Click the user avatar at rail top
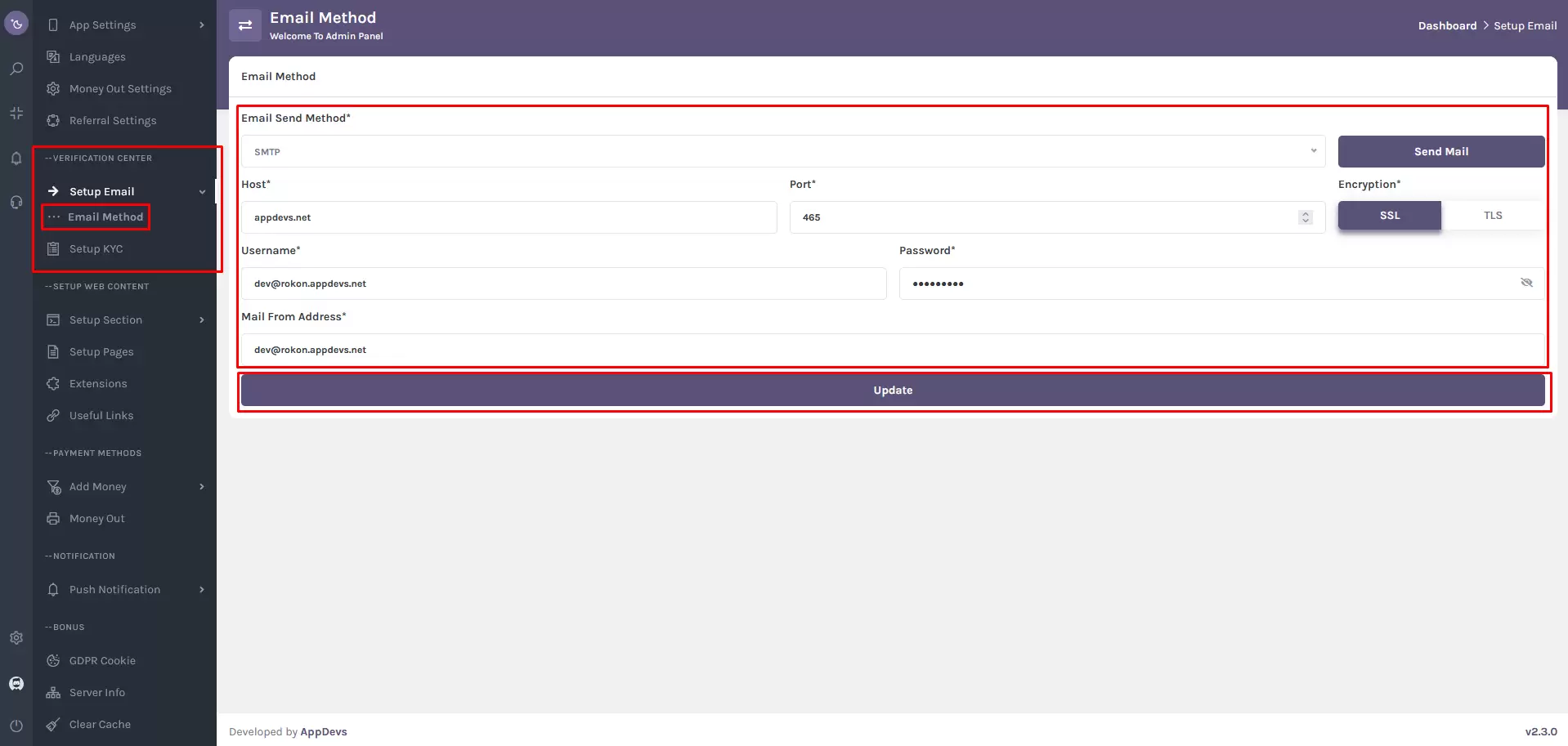 (x=16, y=24)
